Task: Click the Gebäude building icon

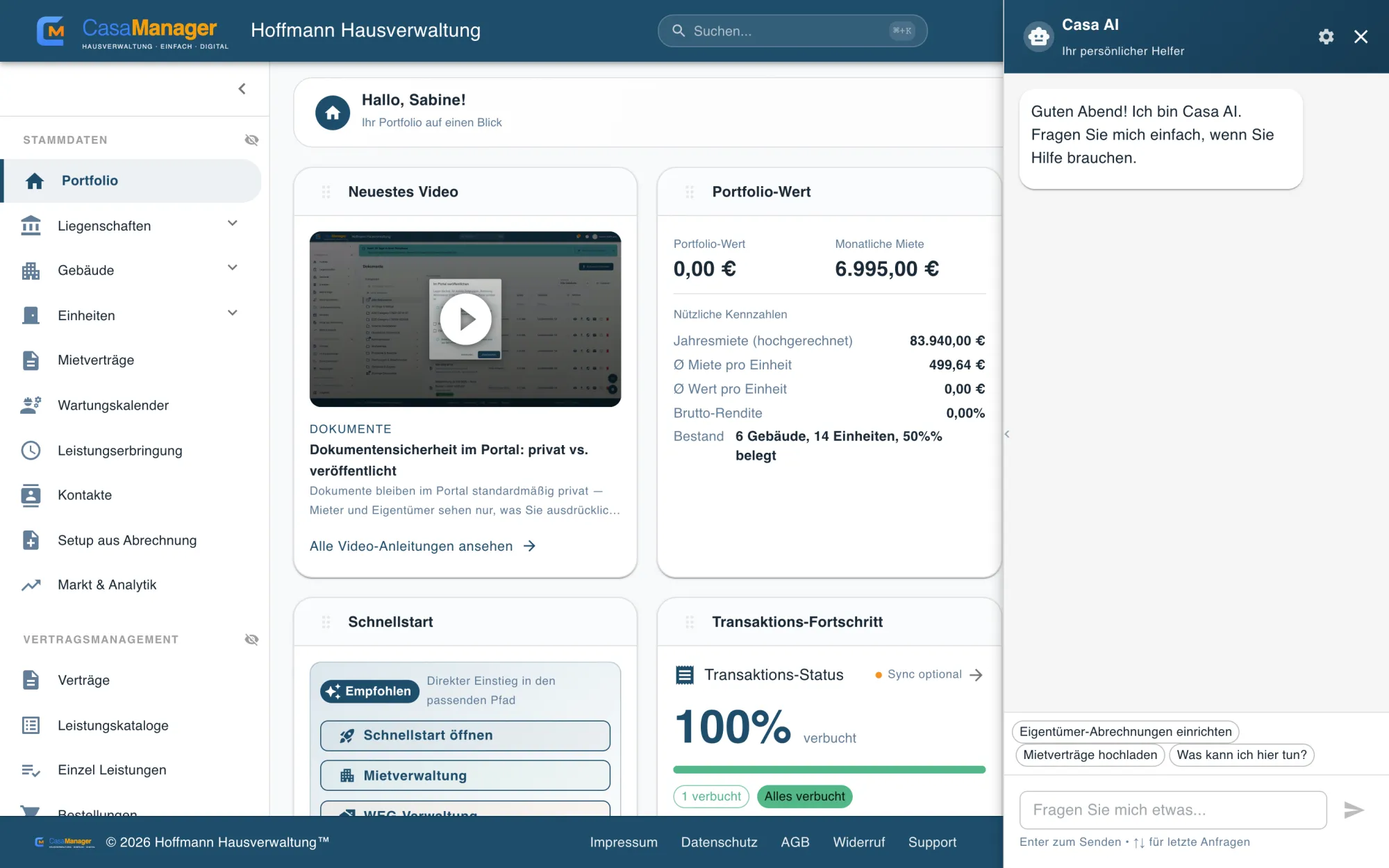Action: tap(31, 271)
